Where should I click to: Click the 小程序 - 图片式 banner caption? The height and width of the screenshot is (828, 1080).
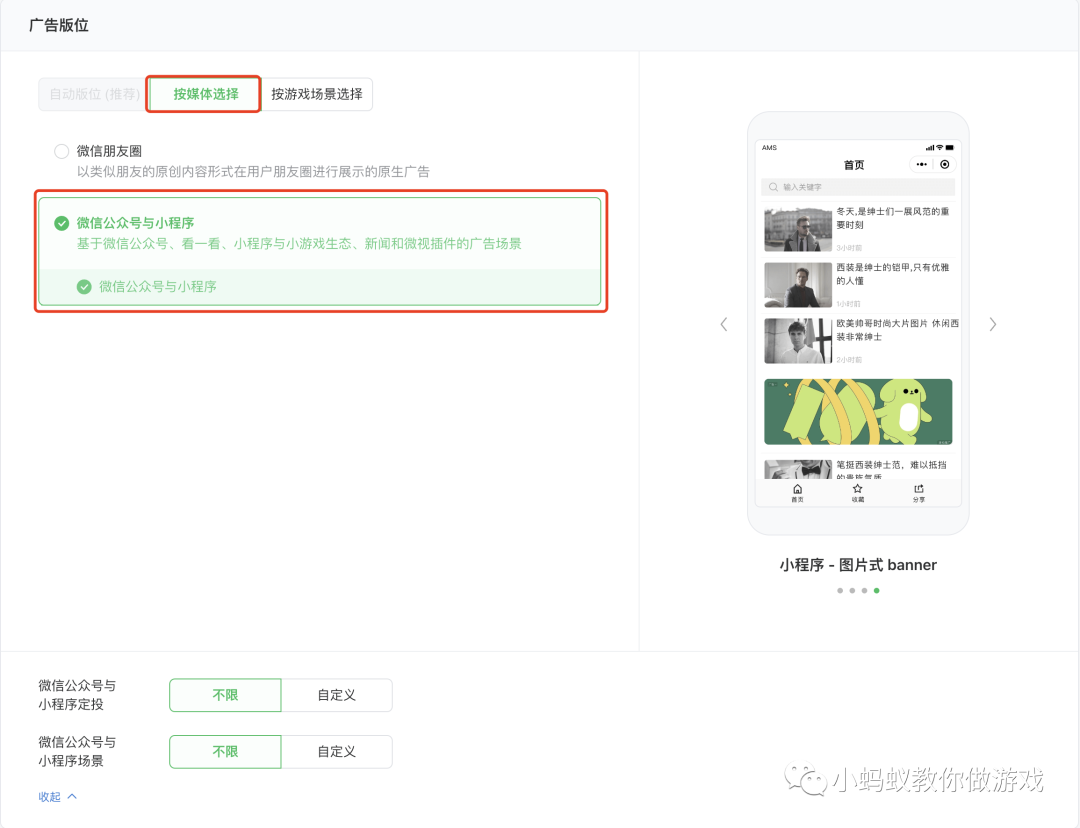point(858,565)
